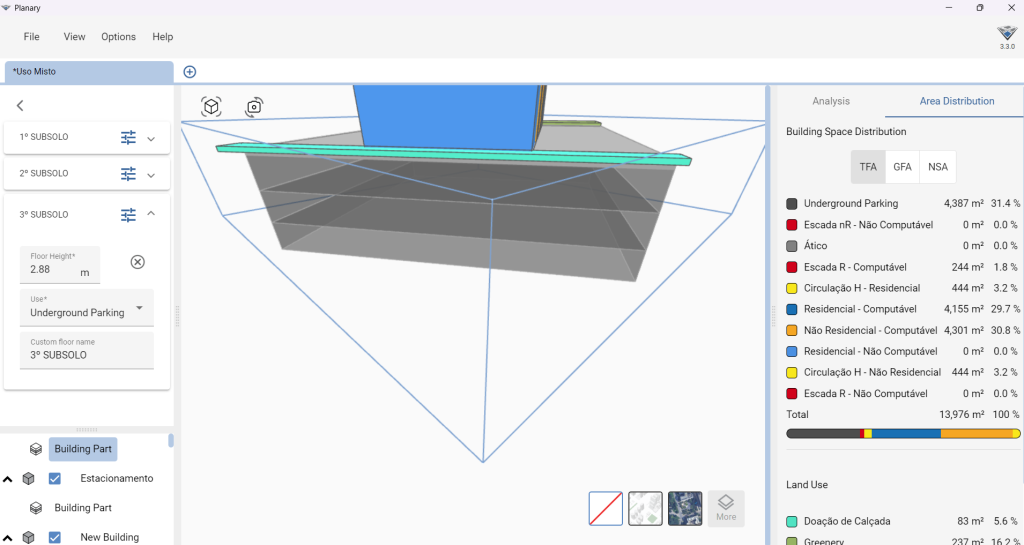Select the GFA area mode
Screen dimensions: 1024x545
click(x=903, y=167)
